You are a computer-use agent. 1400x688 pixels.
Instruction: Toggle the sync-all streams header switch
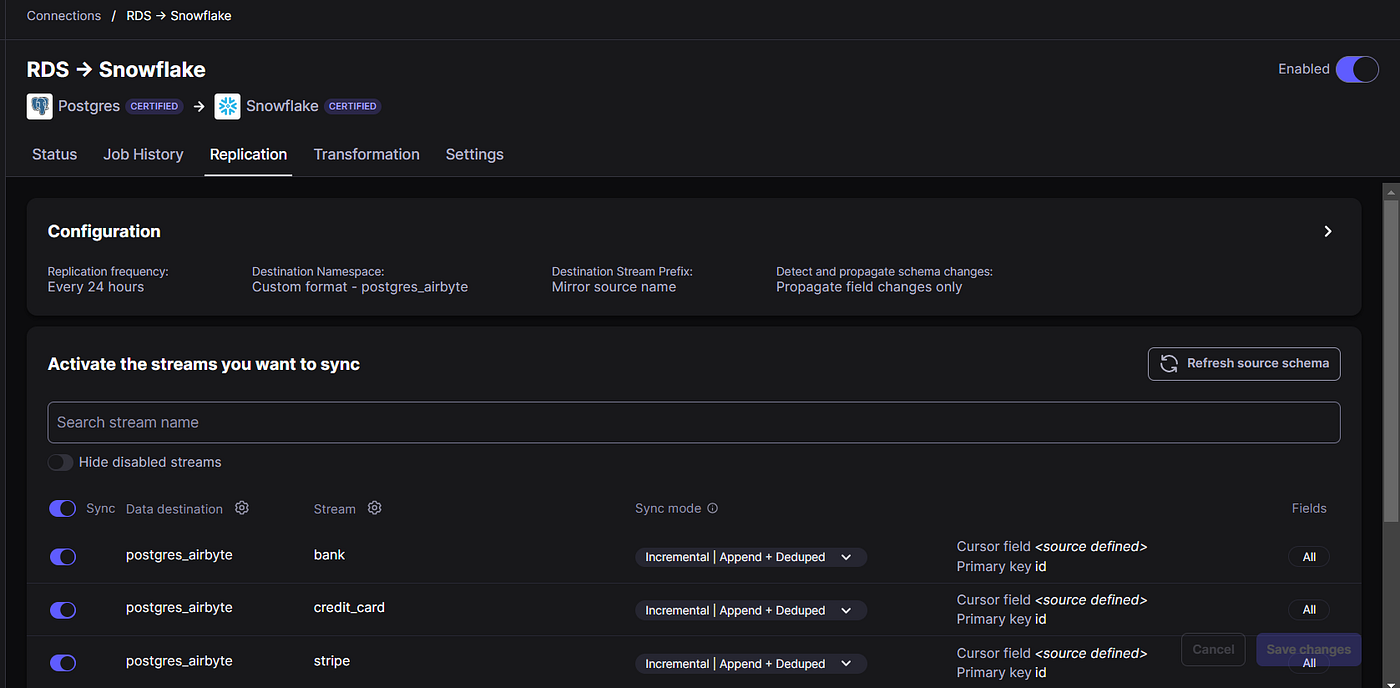[62, 508]
